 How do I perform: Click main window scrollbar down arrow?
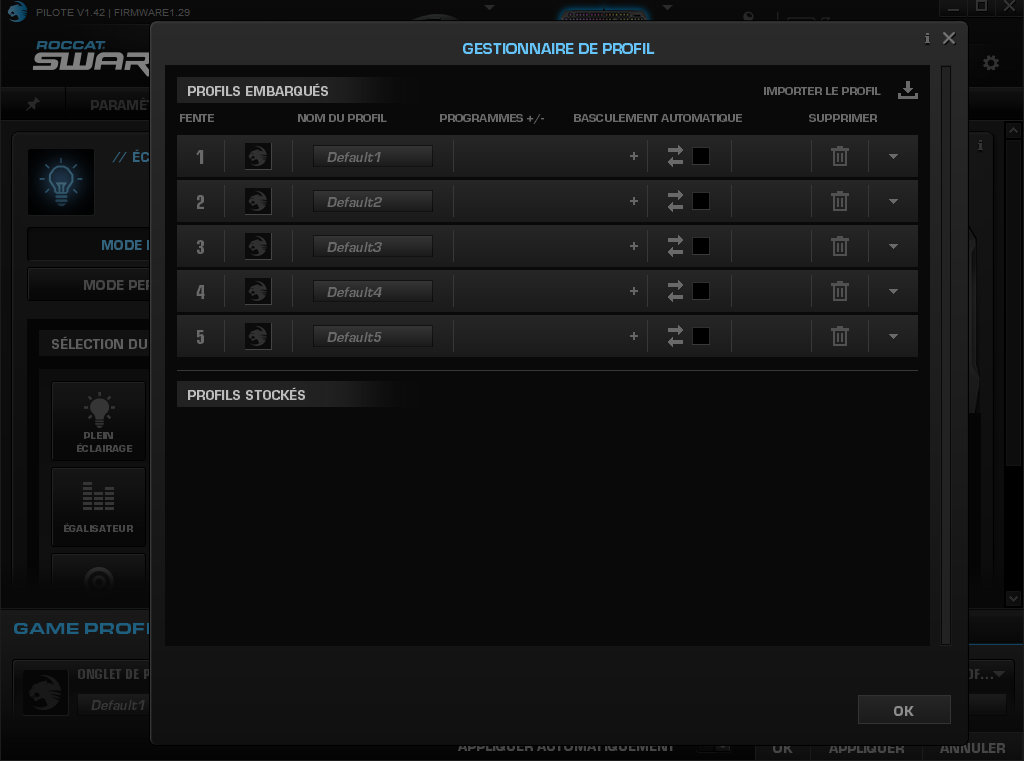[x=1013, y=598]
